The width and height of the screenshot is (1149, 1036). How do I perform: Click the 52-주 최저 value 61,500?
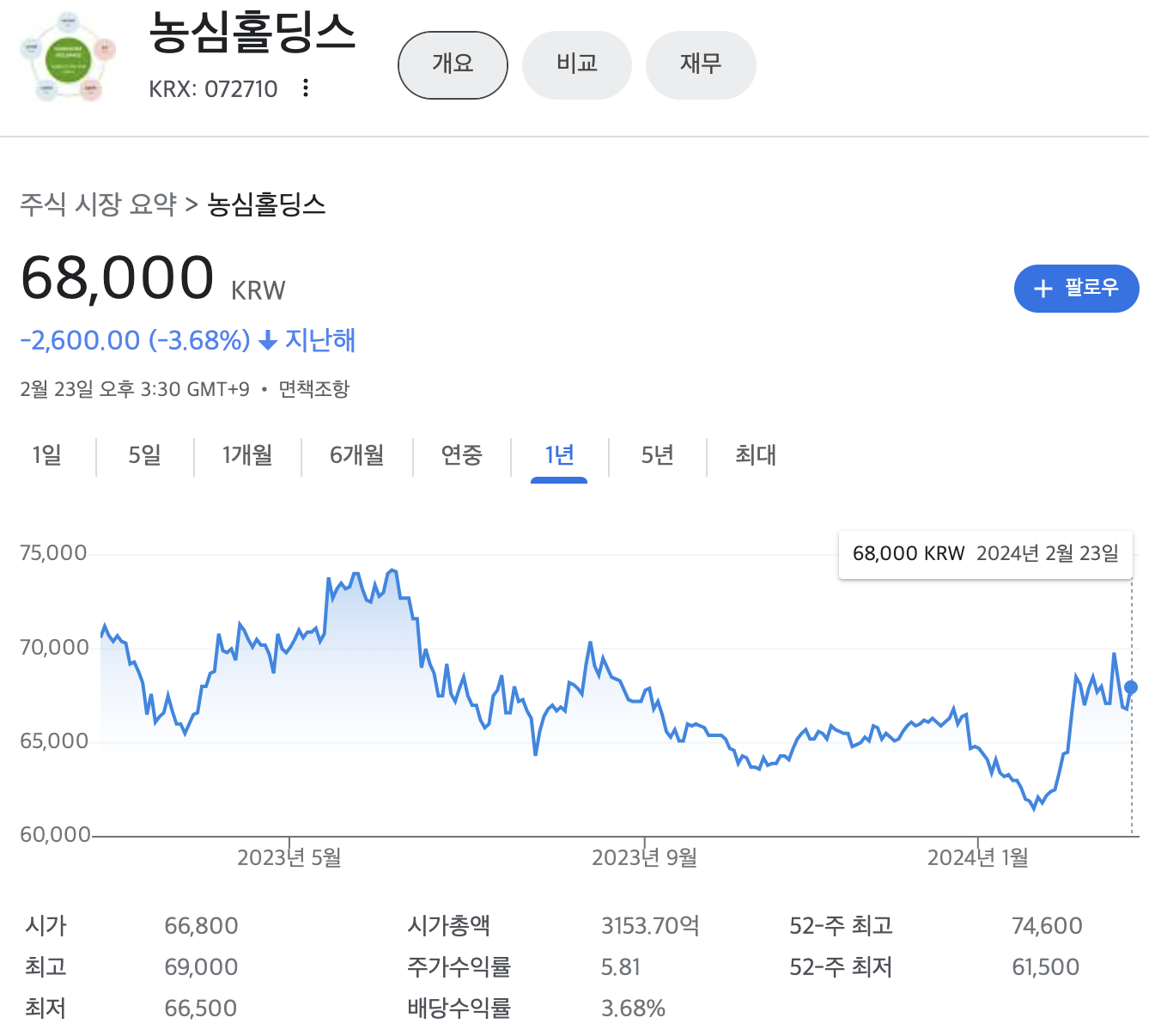[x=1045, y=967]
